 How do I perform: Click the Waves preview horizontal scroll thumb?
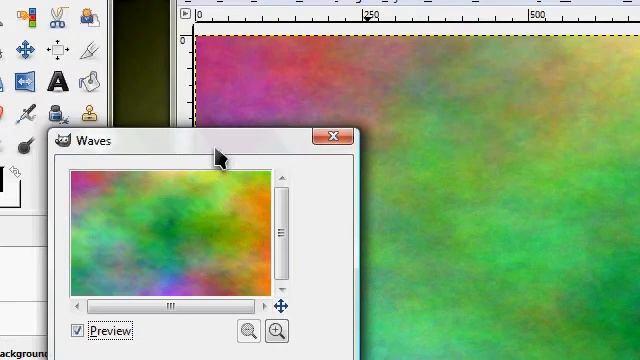171,306
